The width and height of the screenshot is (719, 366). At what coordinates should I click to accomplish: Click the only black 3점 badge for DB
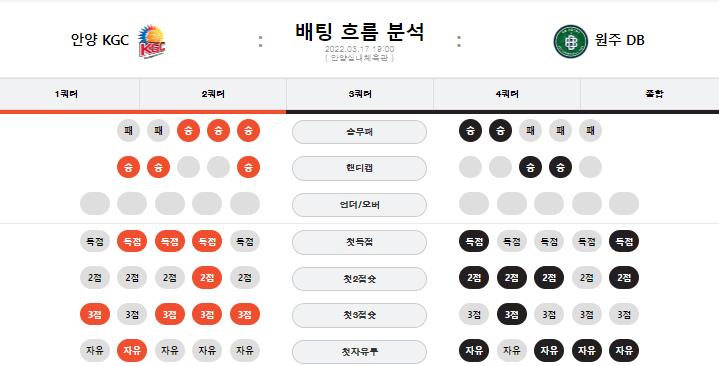click(x=512, y=315)
